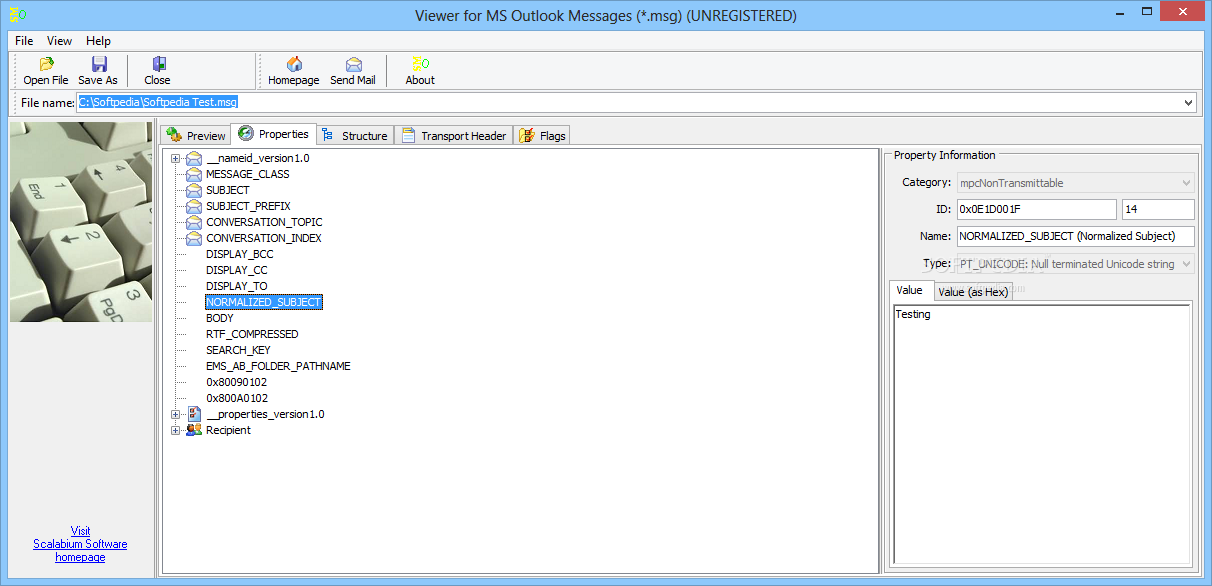
Task: Select DISPLAY_BCC in the tree
Action: pos(239,254)
